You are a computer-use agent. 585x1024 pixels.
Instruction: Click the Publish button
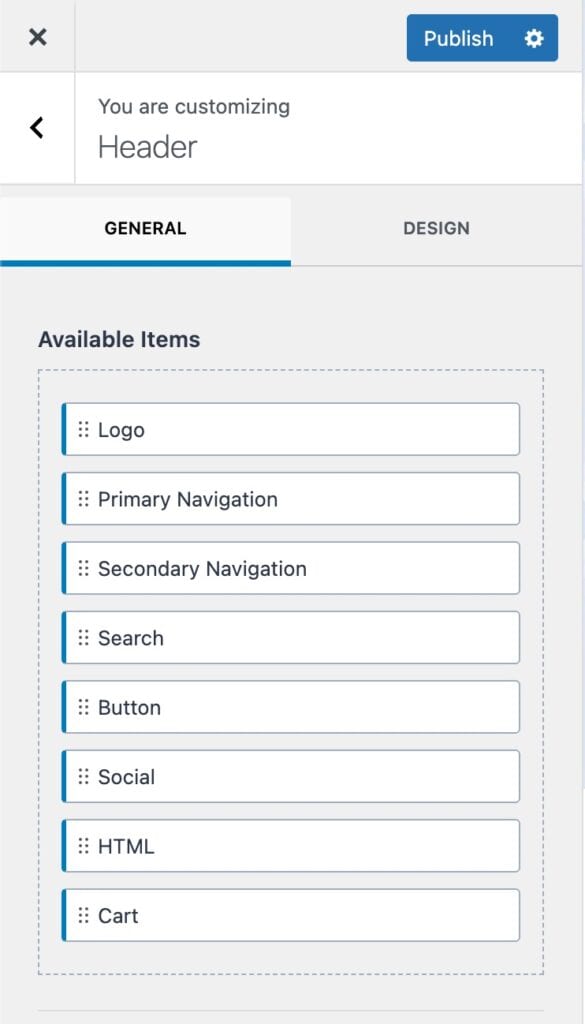click(x=458, y=39)
